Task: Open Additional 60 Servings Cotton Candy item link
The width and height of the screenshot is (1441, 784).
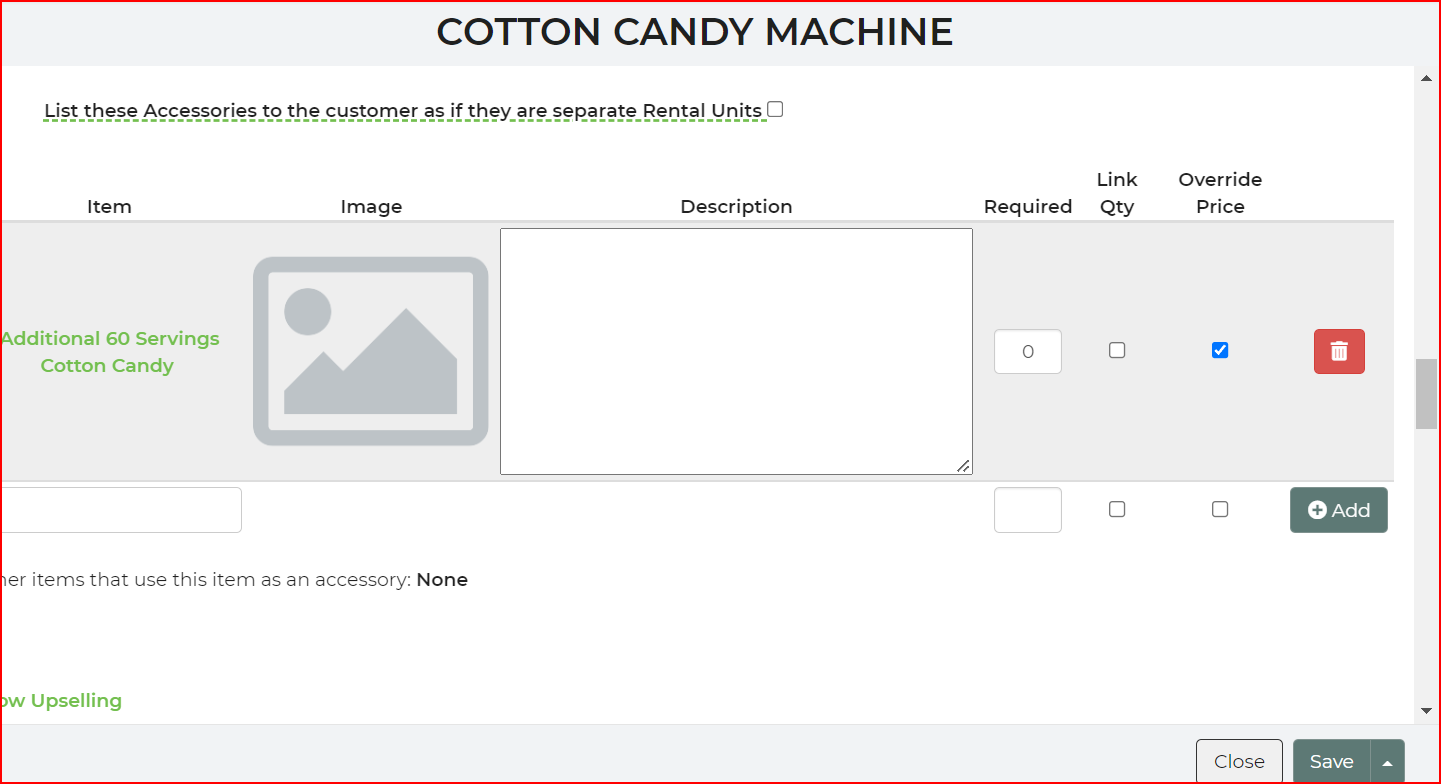Action: pyautogui.click(x=109, y=352)
